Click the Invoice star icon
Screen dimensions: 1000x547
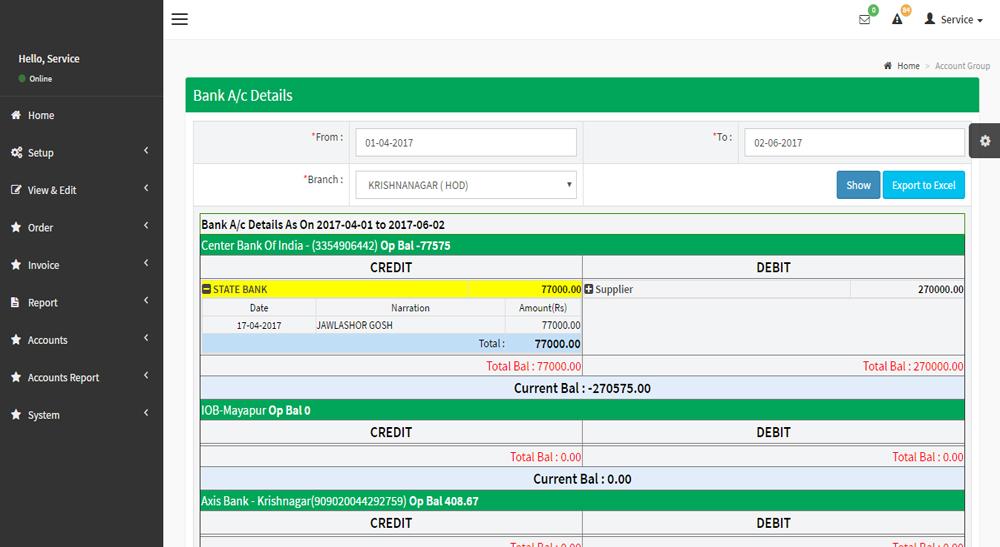(16, 265)
